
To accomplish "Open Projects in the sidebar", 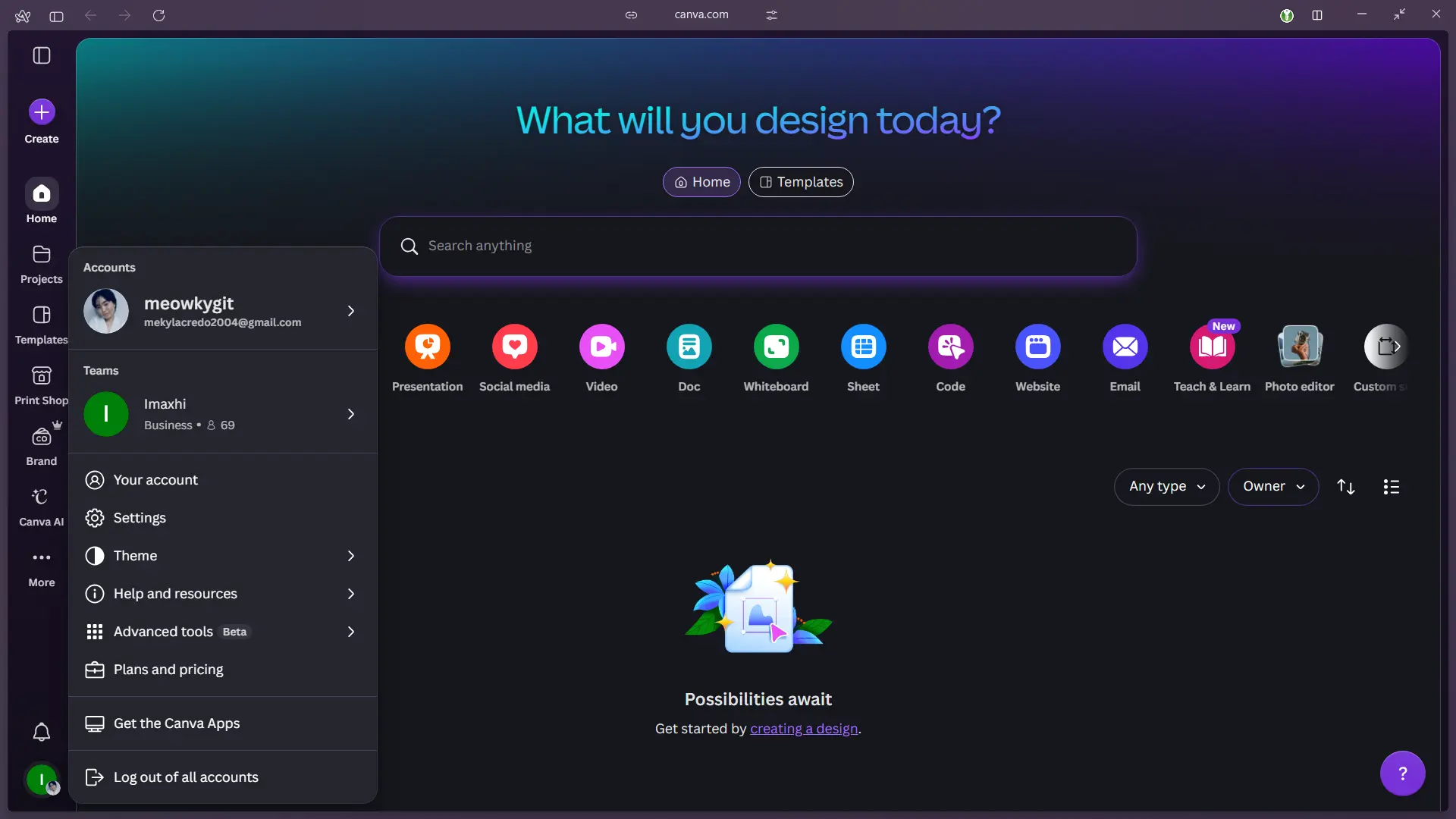I will (42, 264).
